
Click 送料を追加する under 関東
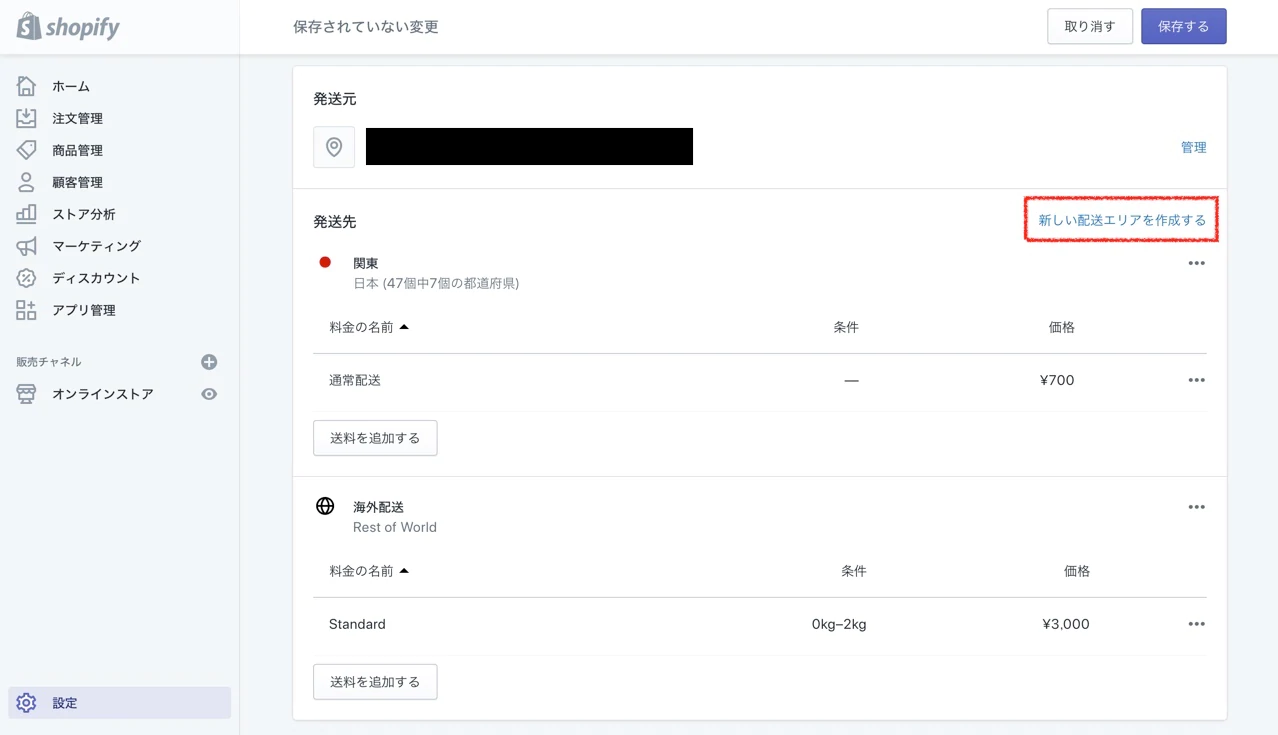click(375, 438)
